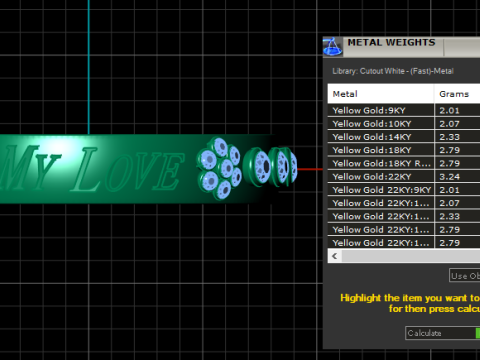
Task: Click the metal table horizontal scrollbar track
Action: (411, 256)
